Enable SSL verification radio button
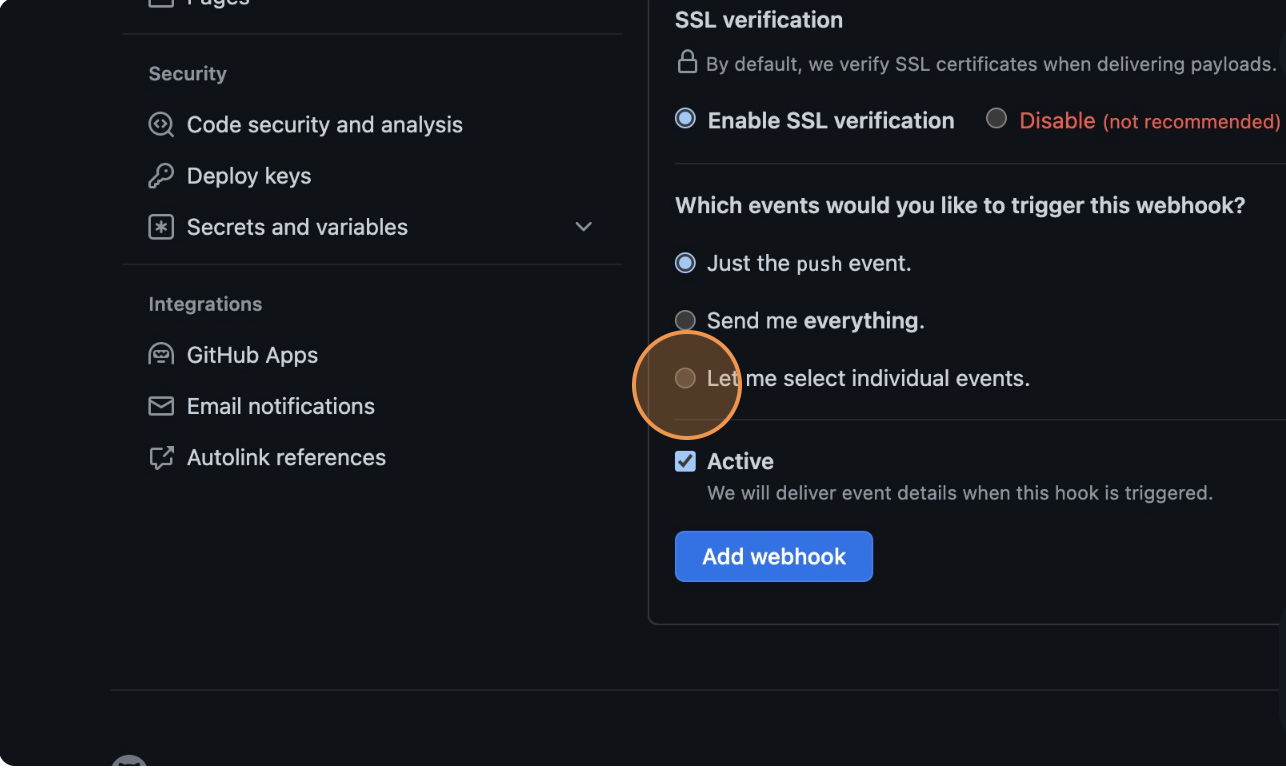 (x=685, y=119)
